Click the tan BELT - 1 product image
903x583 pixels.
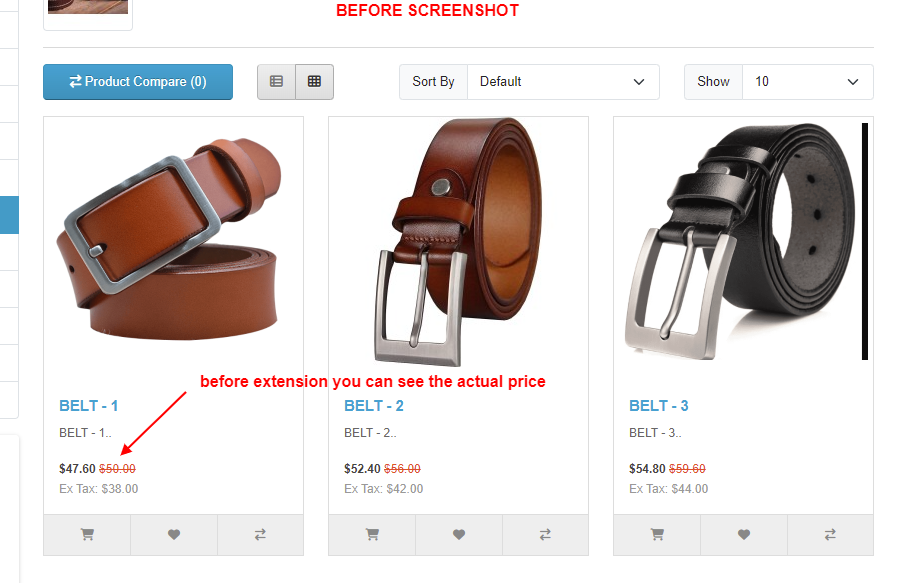pyautogui.click(x=169, y=239)
